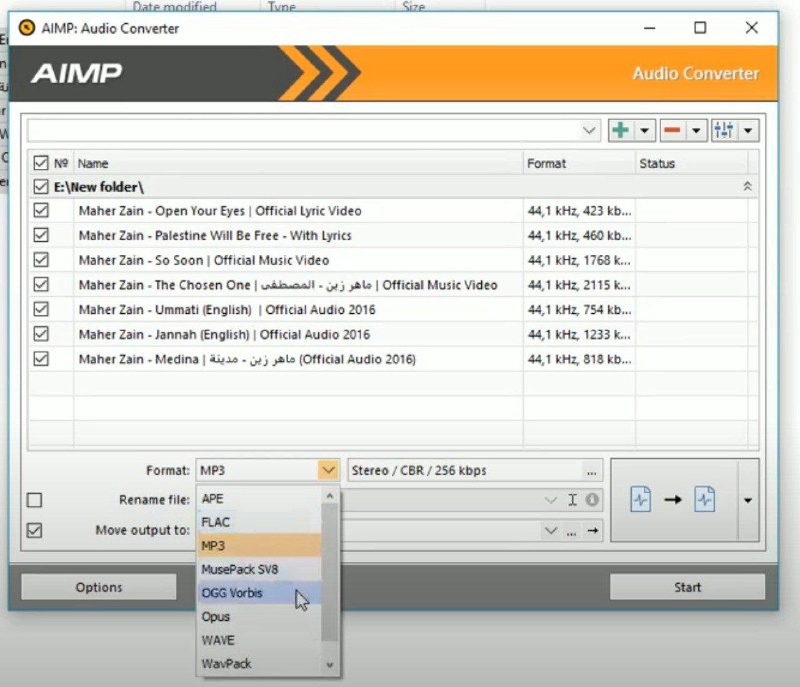Select the Open Your Eyes track row
This screenshot has width=800, height=687.
393,211
